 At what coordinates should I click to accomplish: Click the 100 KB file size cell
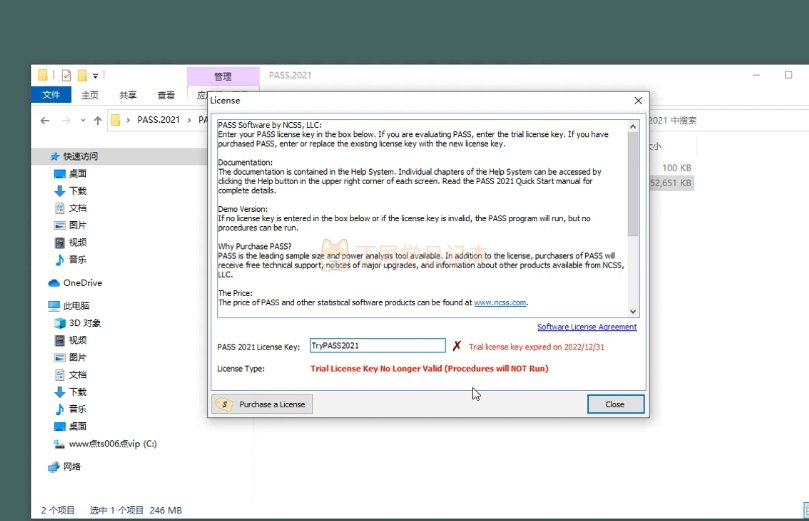[x=676, y=168]
